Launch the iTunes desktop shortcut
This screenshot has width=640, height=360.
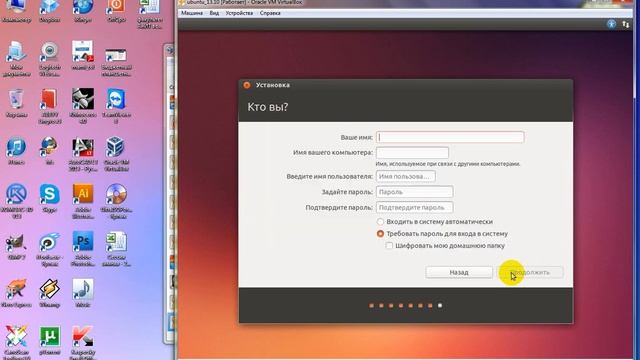click(x=16, y=151)
